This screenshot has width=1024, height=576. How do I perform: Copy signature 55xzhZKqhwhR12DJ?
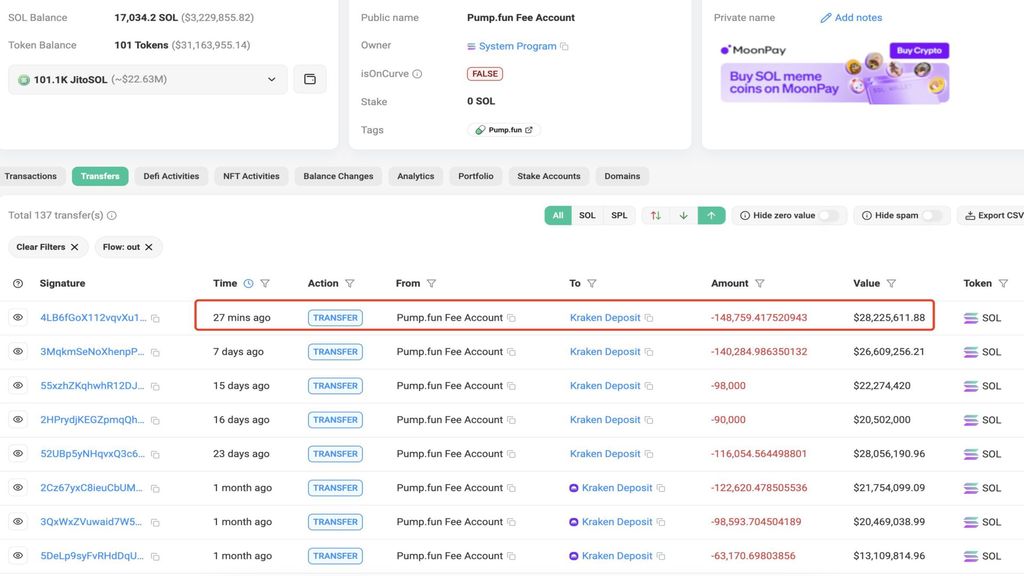point(155,386)
